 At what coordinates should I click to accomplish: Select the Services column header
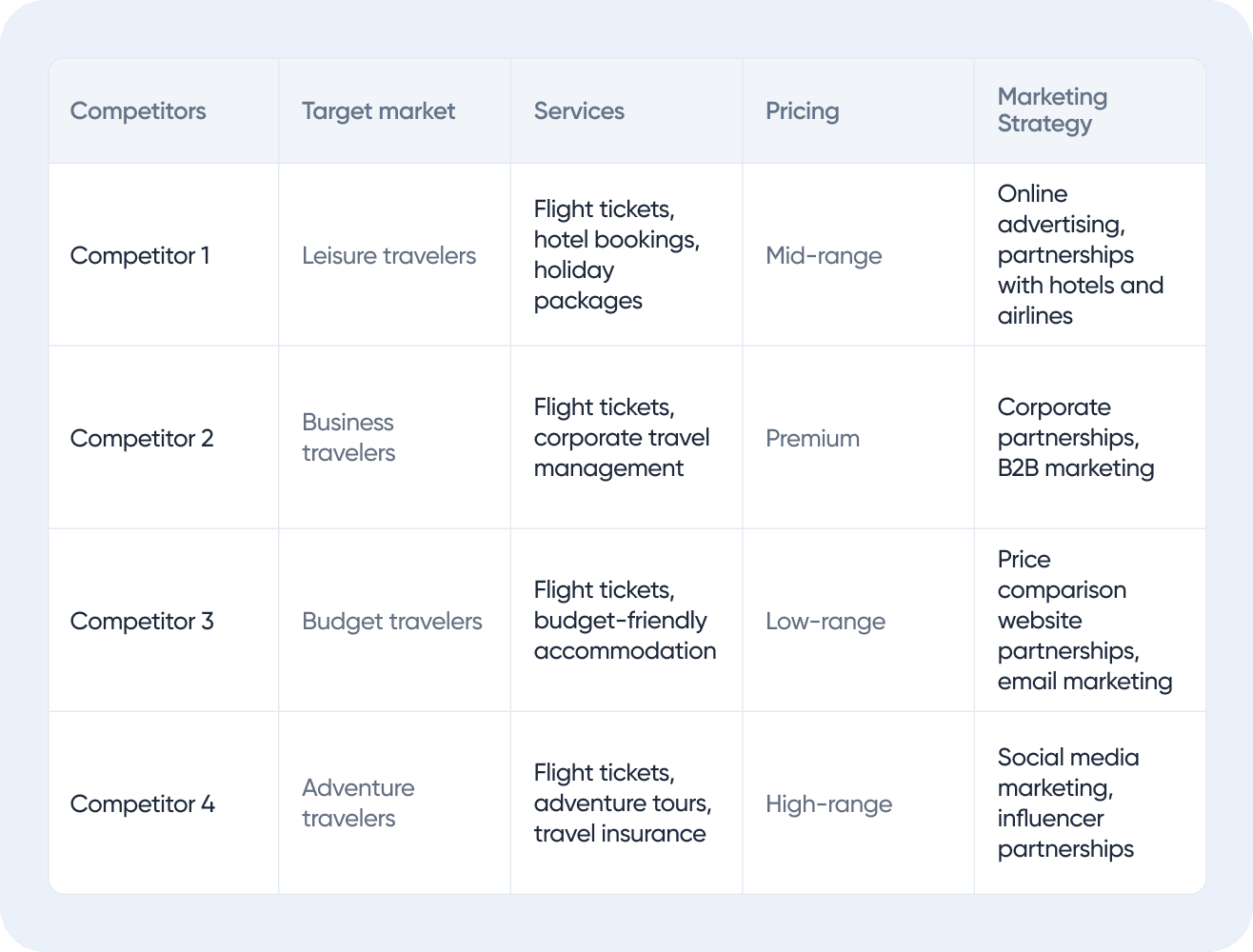[x=579, y=111]
